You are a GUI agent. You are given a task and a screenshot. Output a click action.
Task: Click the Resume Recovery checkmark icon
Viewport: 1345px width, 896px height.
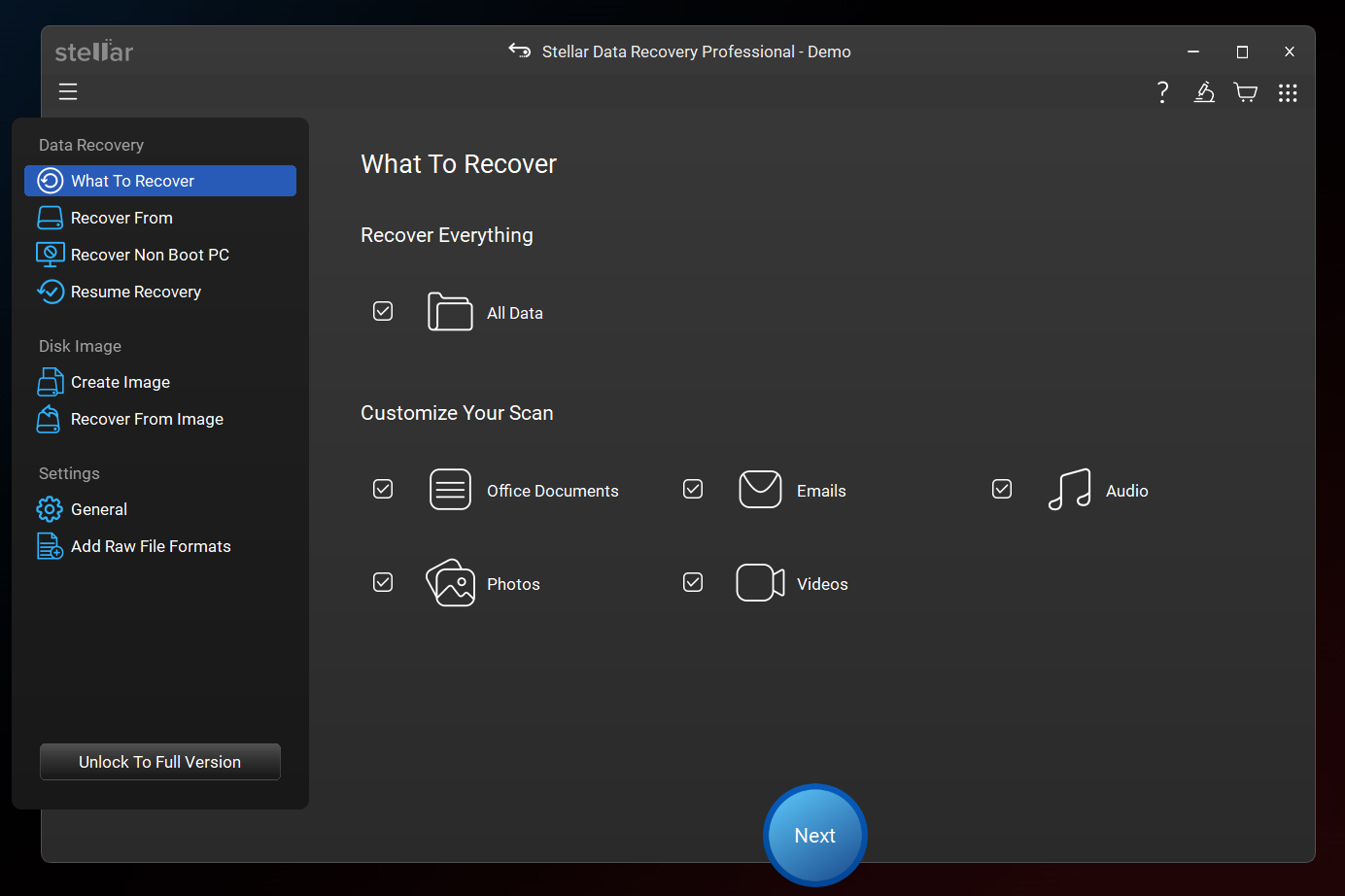[51, 292]
